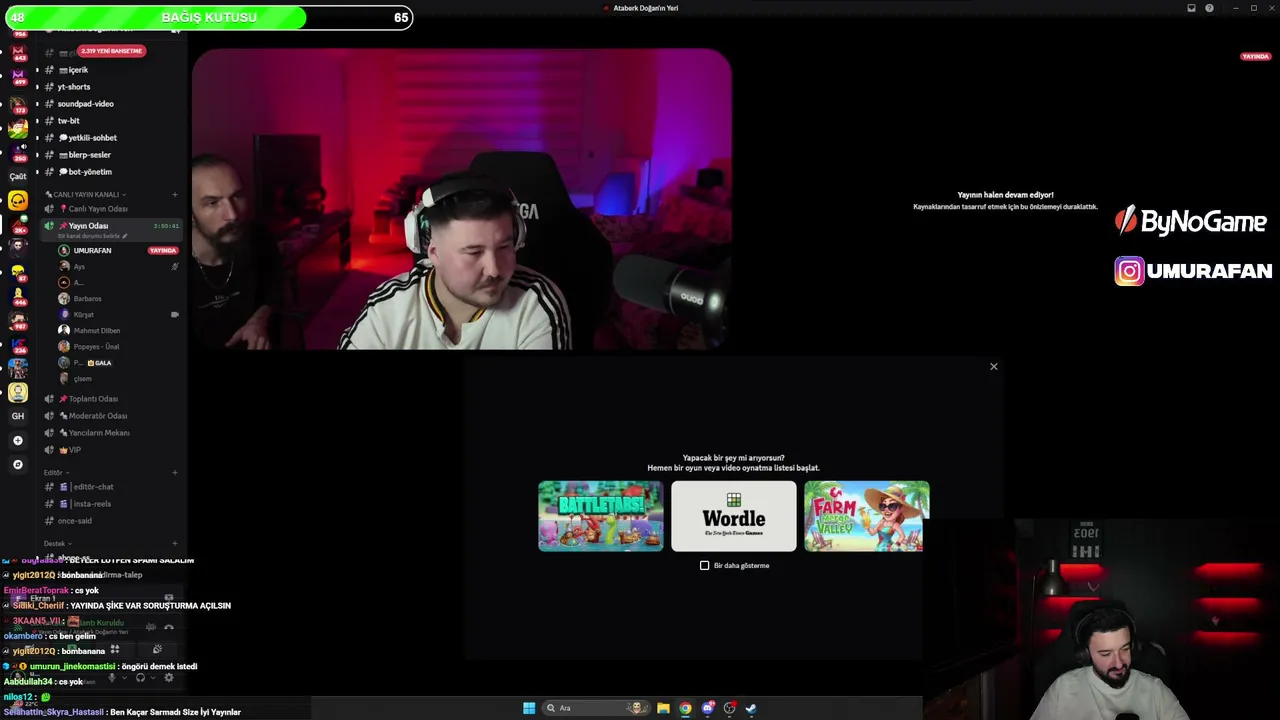Open Discord user settings gear
1280x720 pixels.
tap(169, 677)
